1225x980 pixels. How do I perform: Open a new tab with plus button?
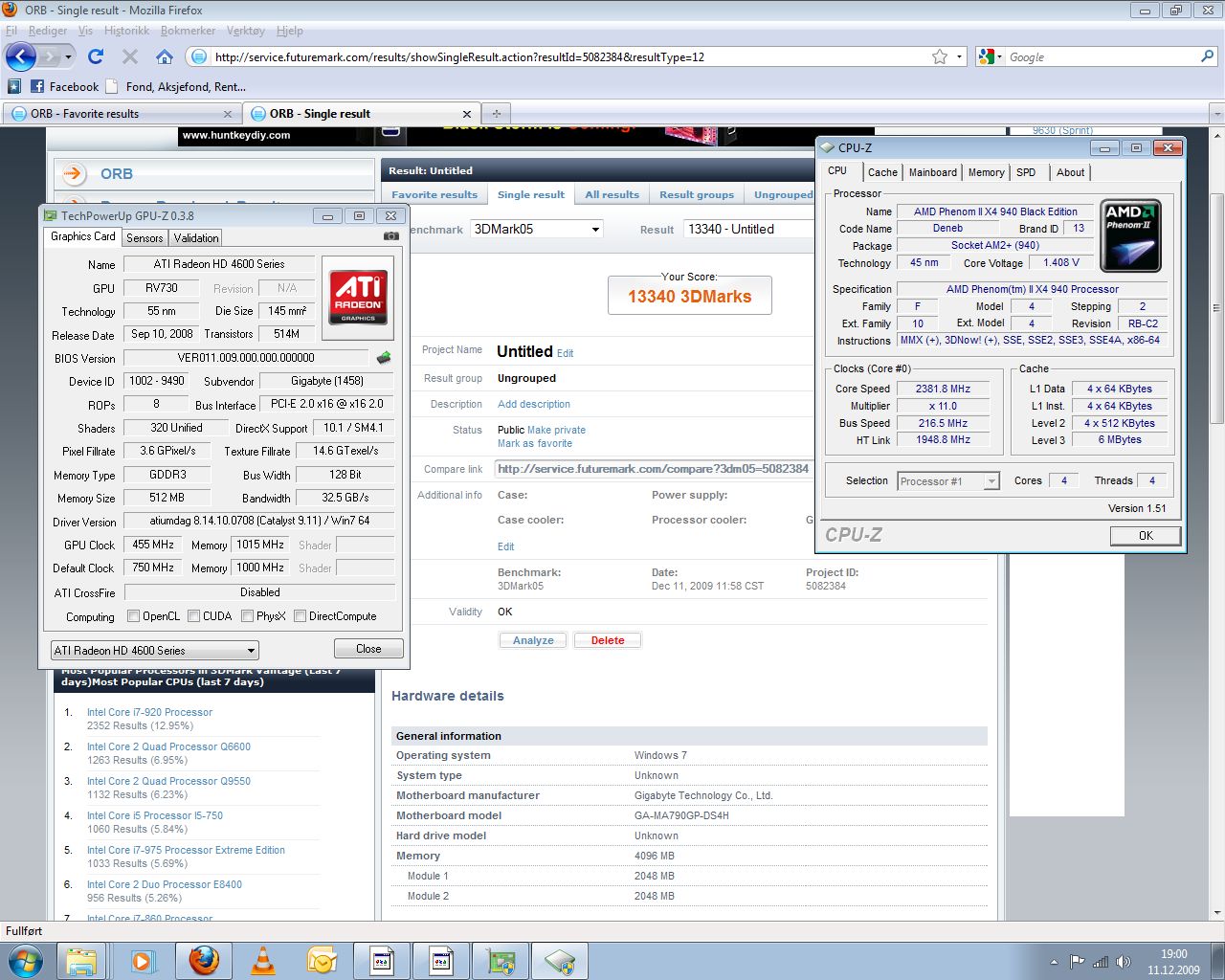coord(496,113)
